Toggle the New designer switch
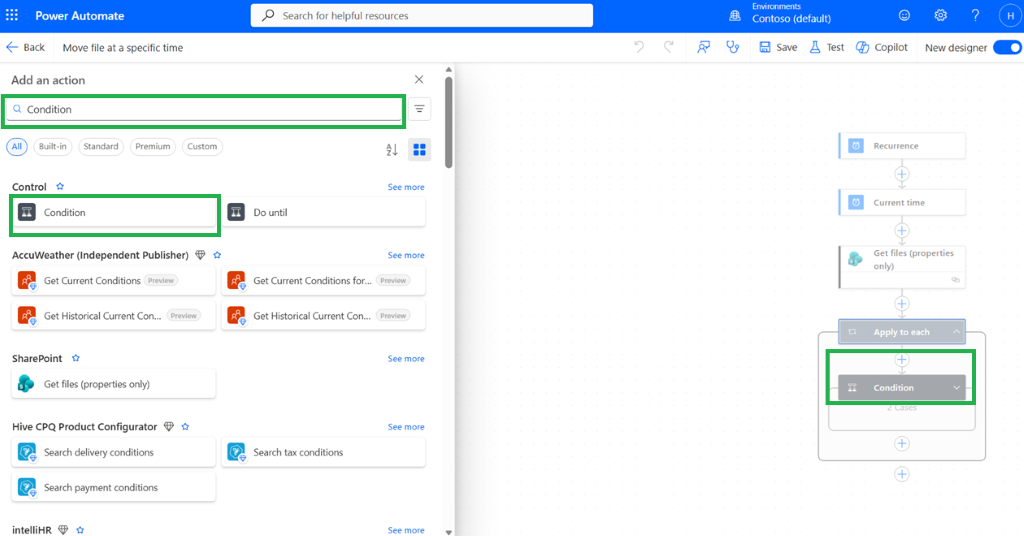 1008,47
